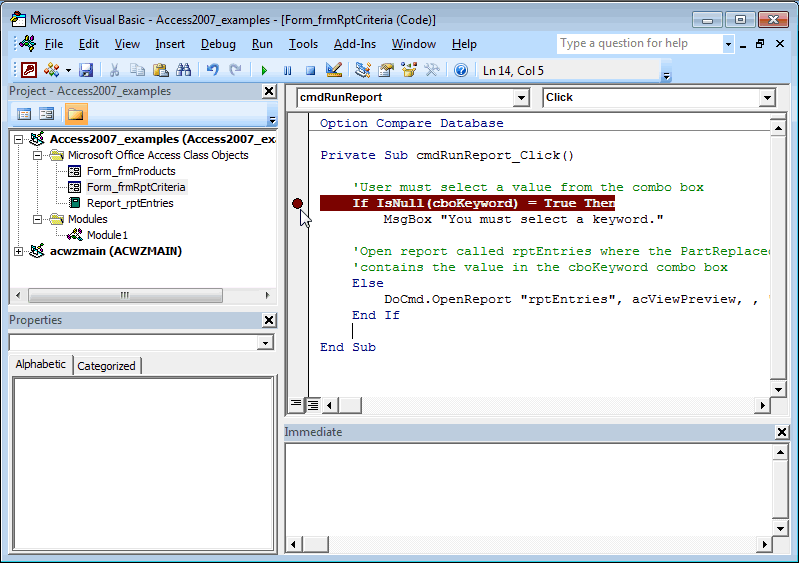Remove the breakpoint dot in code margin
Viewport: 799px width, 563px height.
pos(298,204)
